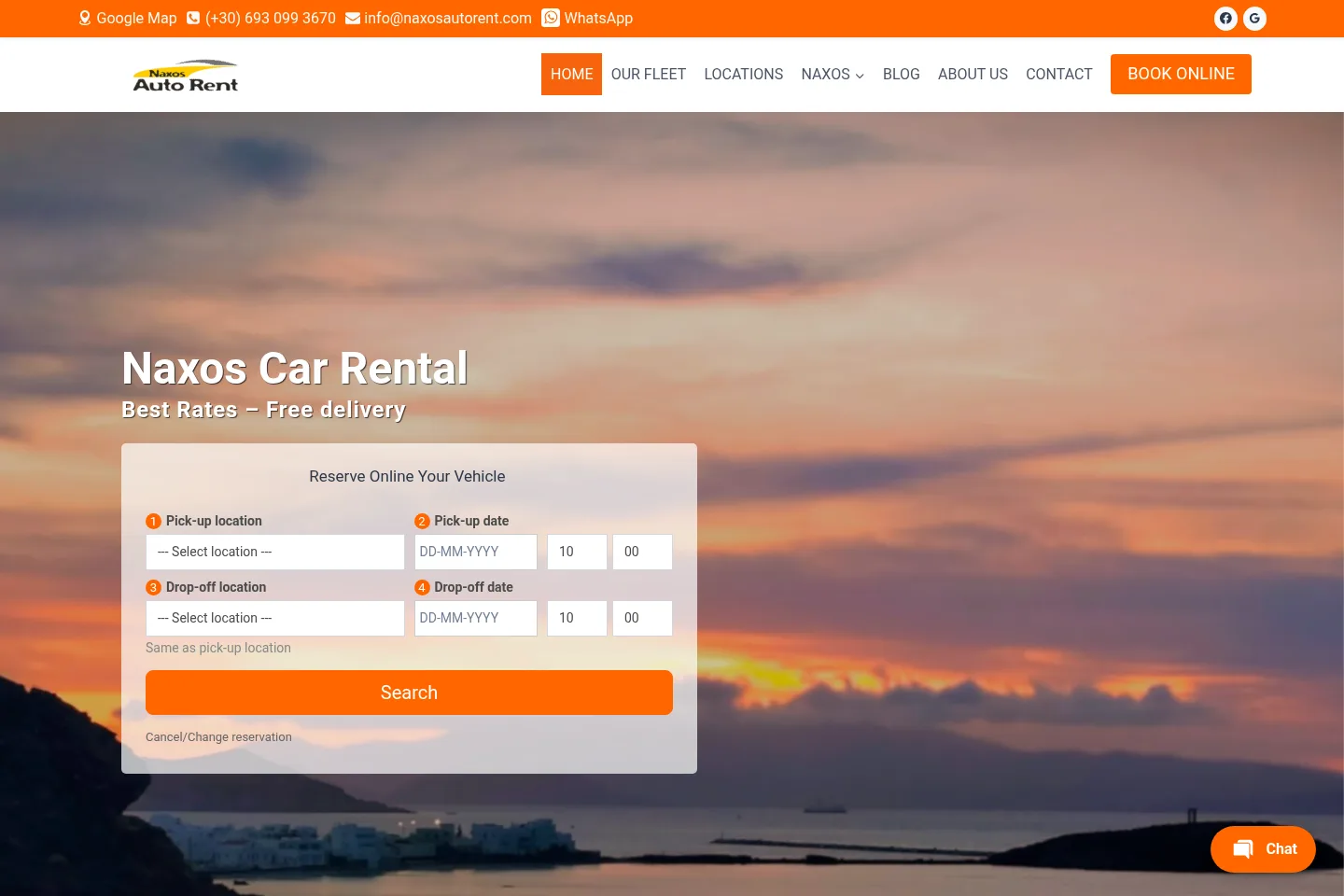Click the Naxos Auto Rent logo
The height and width of the screenshot is (896, 1344).
[x=186, y=75]
